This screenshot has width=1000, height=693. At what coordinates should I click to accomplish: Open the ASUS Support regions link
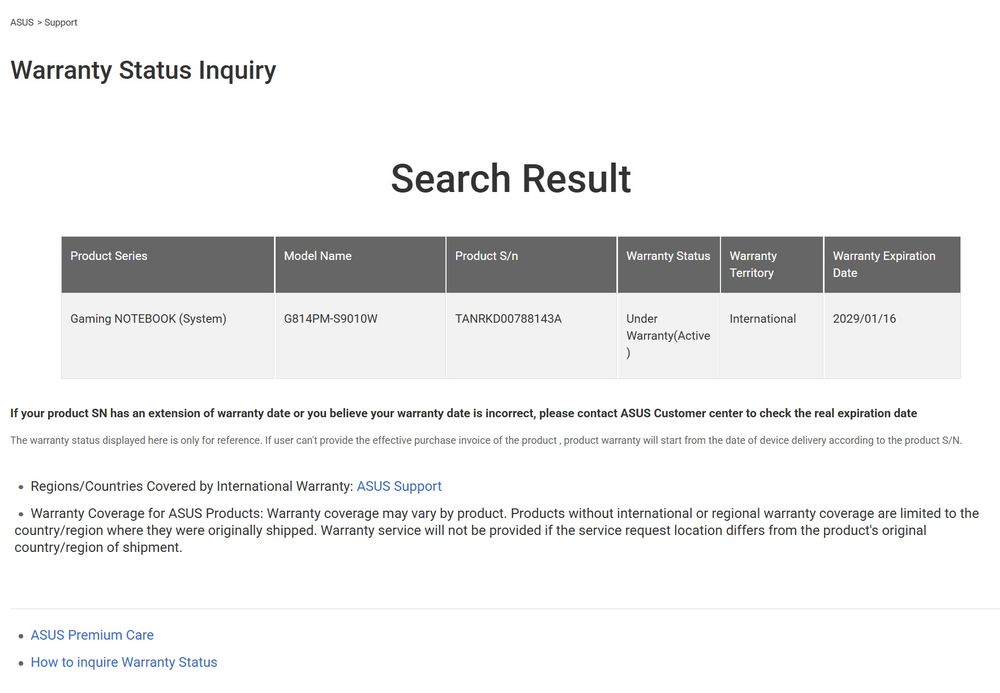pos(399,486)
